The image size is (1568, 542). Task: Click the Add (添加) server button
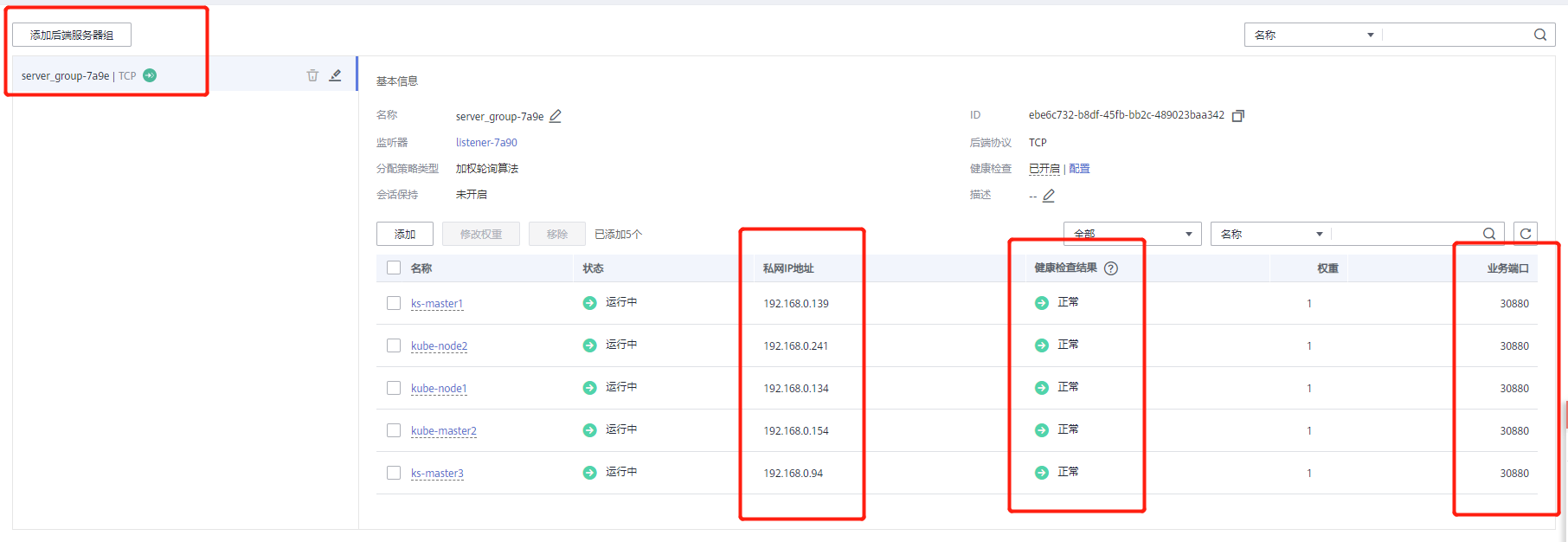405,234
